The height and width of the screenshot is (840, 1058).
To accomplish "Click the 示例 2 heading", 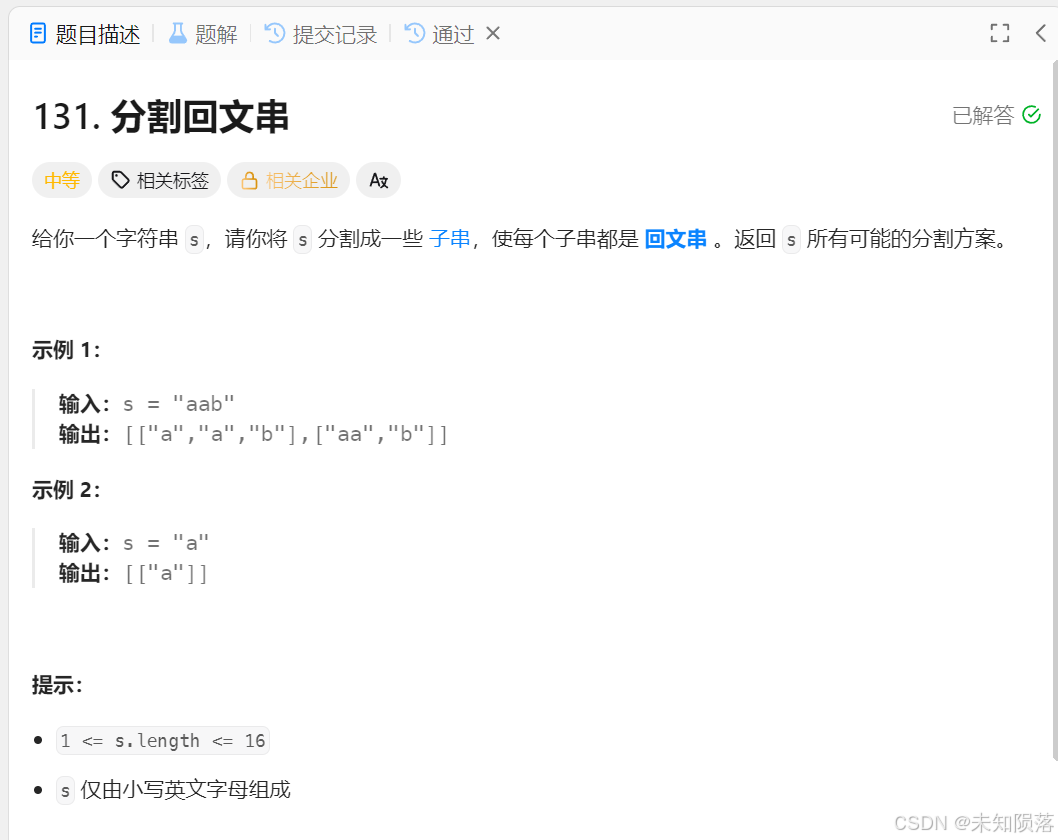I will tap(65, 489).
